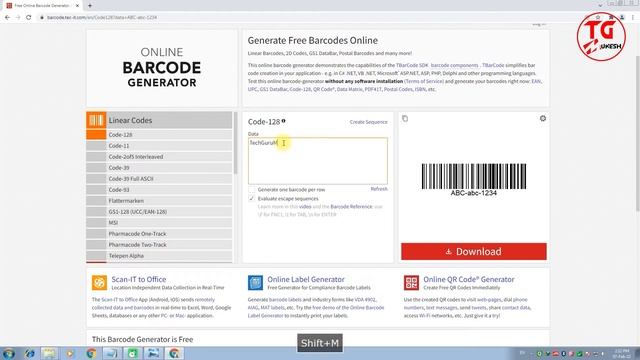The height and width of the screenshot is (360, 640).
Task: Open the barcode components link
Action: pos(454,65)
